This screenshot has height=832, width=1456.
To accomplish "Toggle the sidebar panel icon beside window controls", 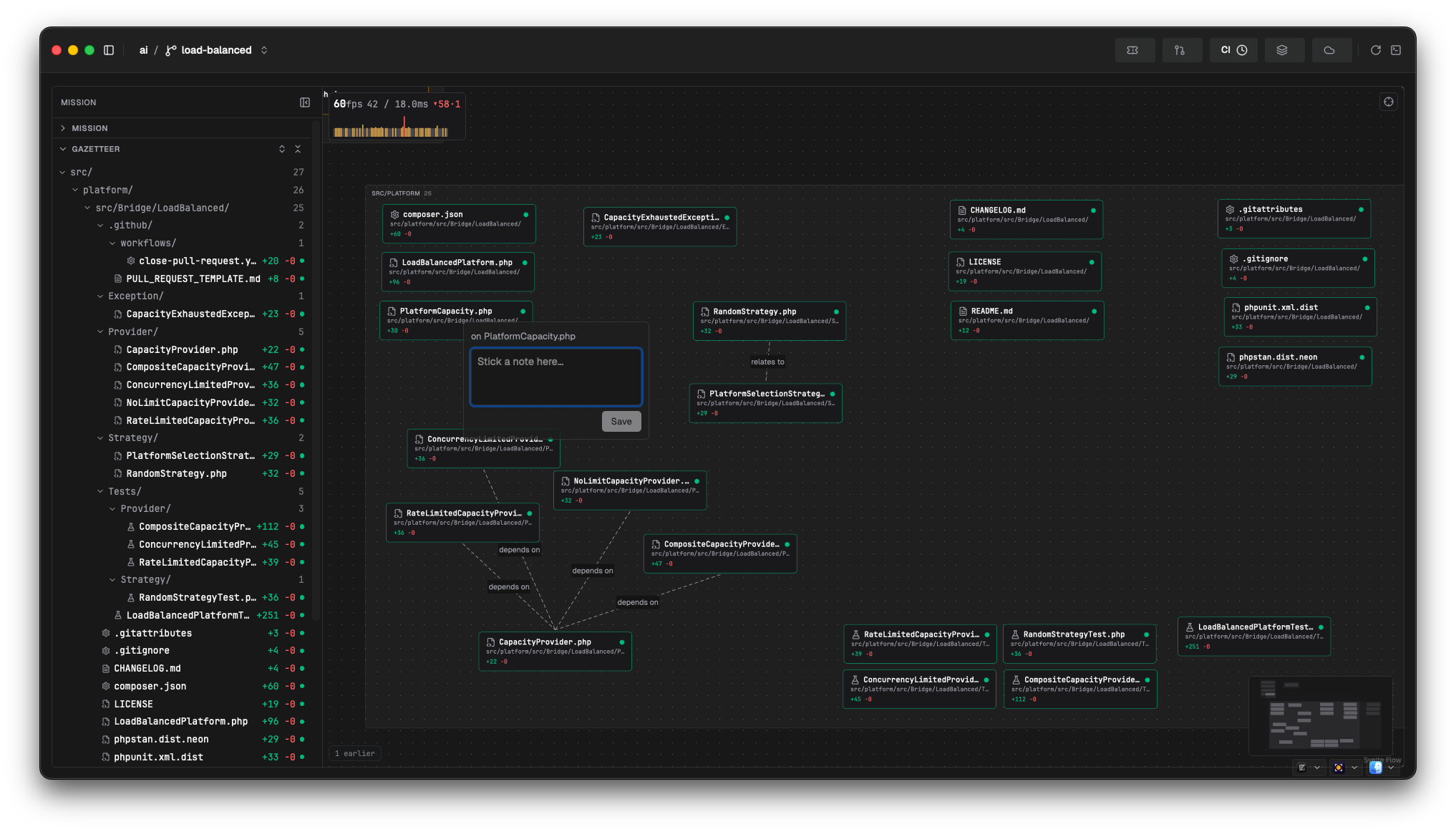I will pos(109,50).
